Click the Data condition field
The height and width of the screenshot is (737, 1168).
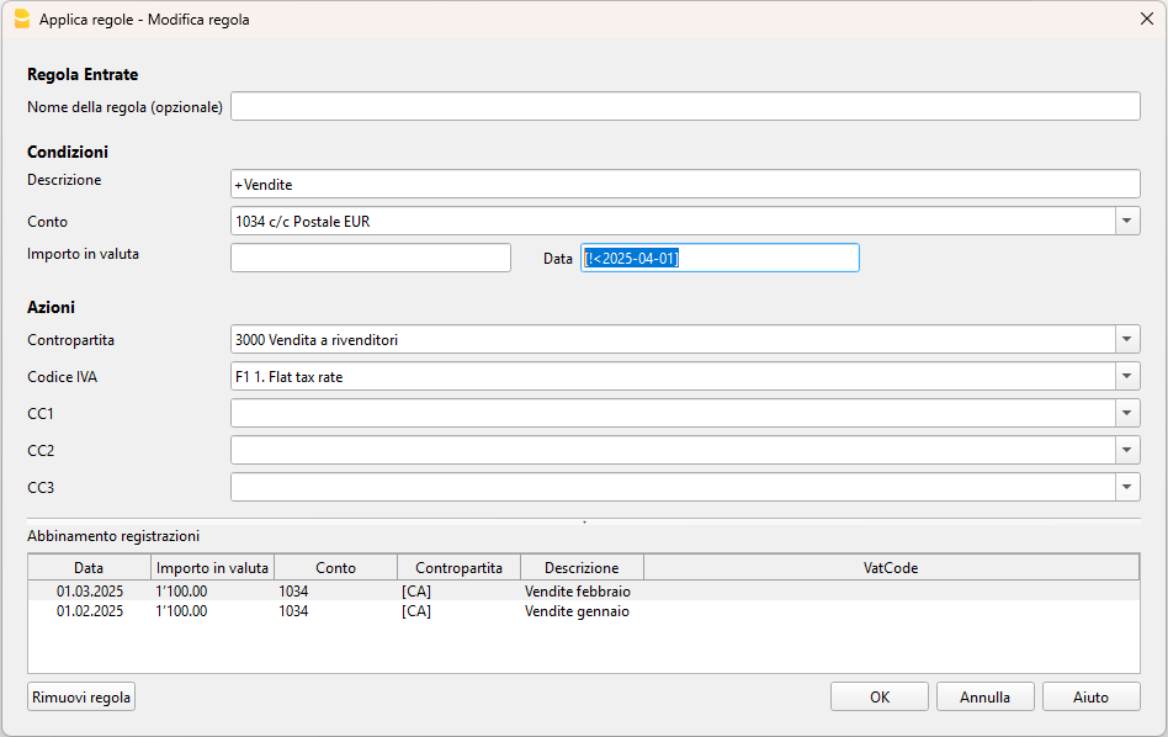coord(719,258)
